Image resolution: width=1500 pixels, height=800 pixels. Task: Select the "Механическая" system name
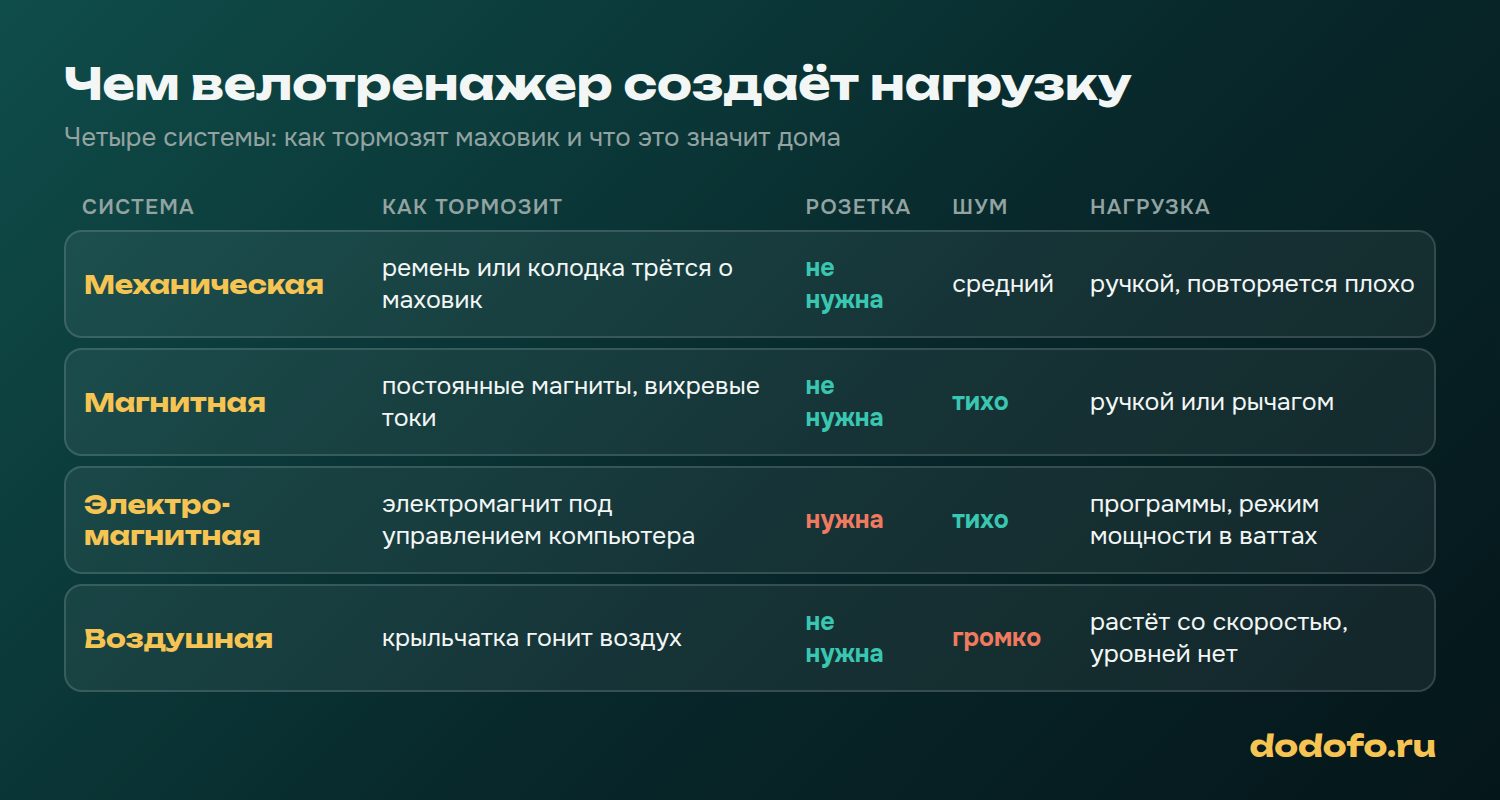[x=204, y=285]
